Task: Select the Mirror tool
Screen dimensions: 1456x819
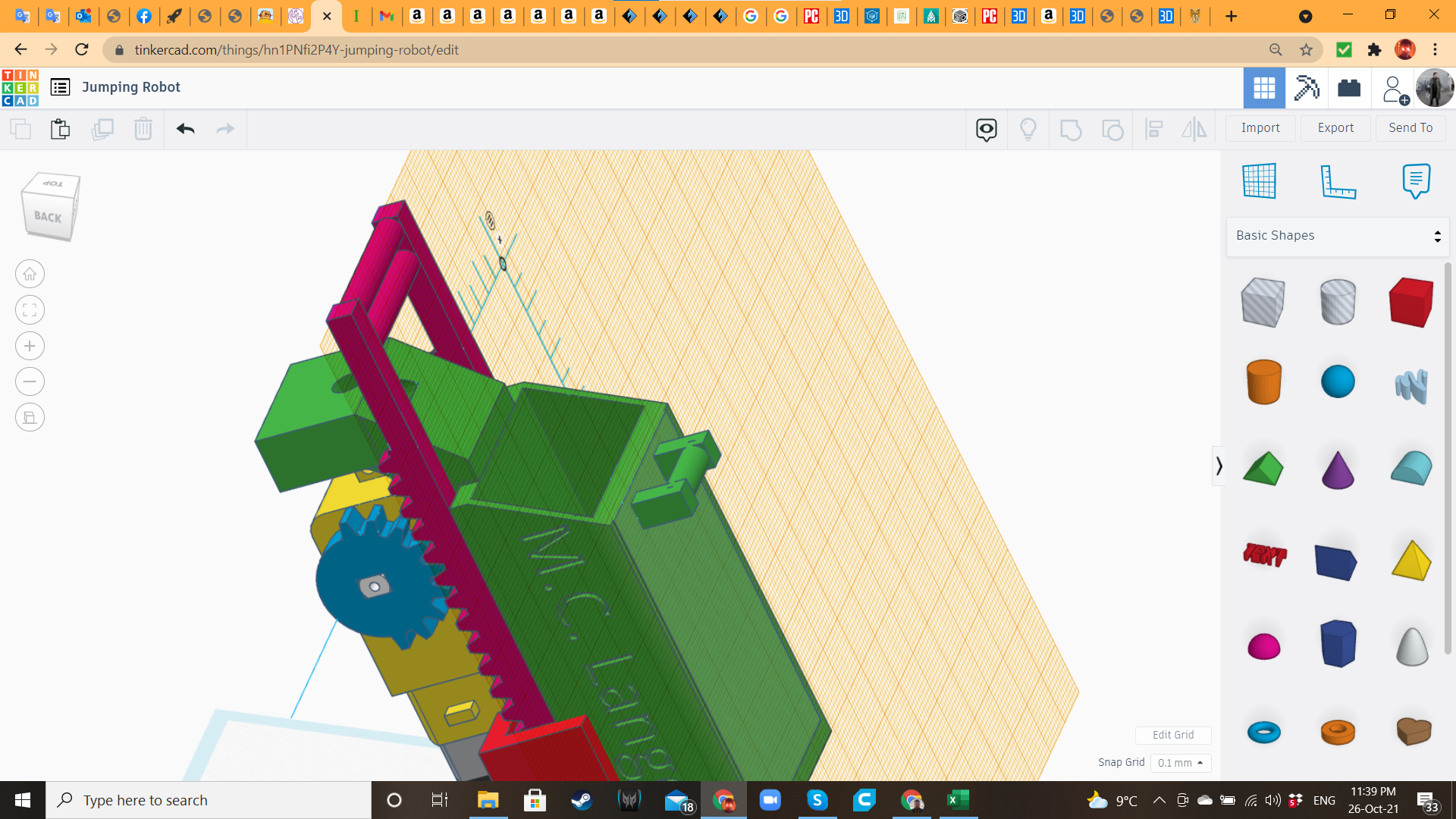Action: click(1193, 129)
